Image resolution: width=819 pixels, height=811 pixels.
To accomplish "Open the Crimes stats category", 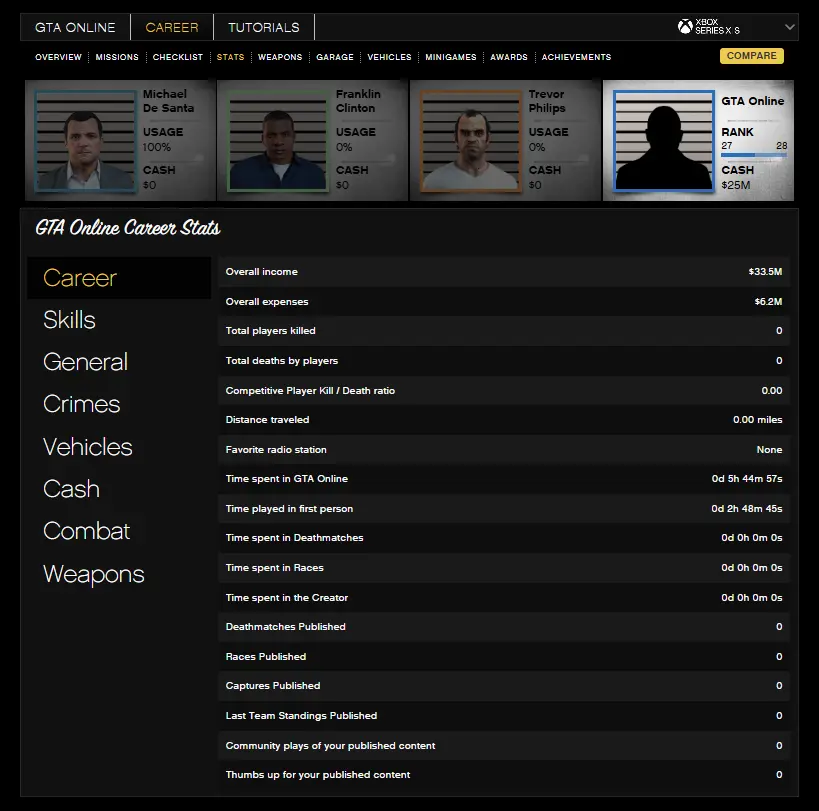I will 81,404.
